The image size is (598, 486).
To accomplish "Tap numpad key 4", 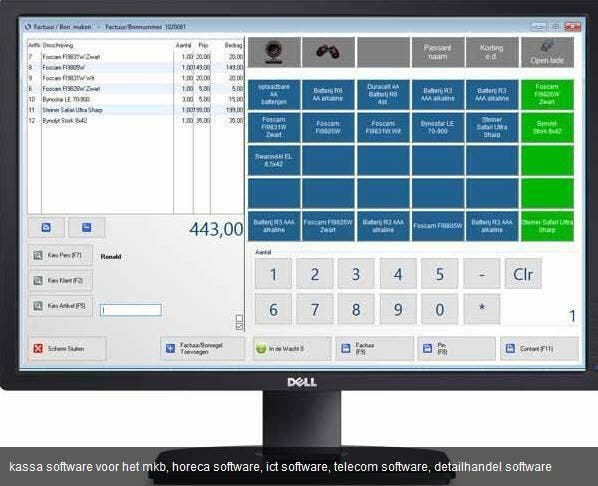I will pyautogui.click(x=398, y=274).
